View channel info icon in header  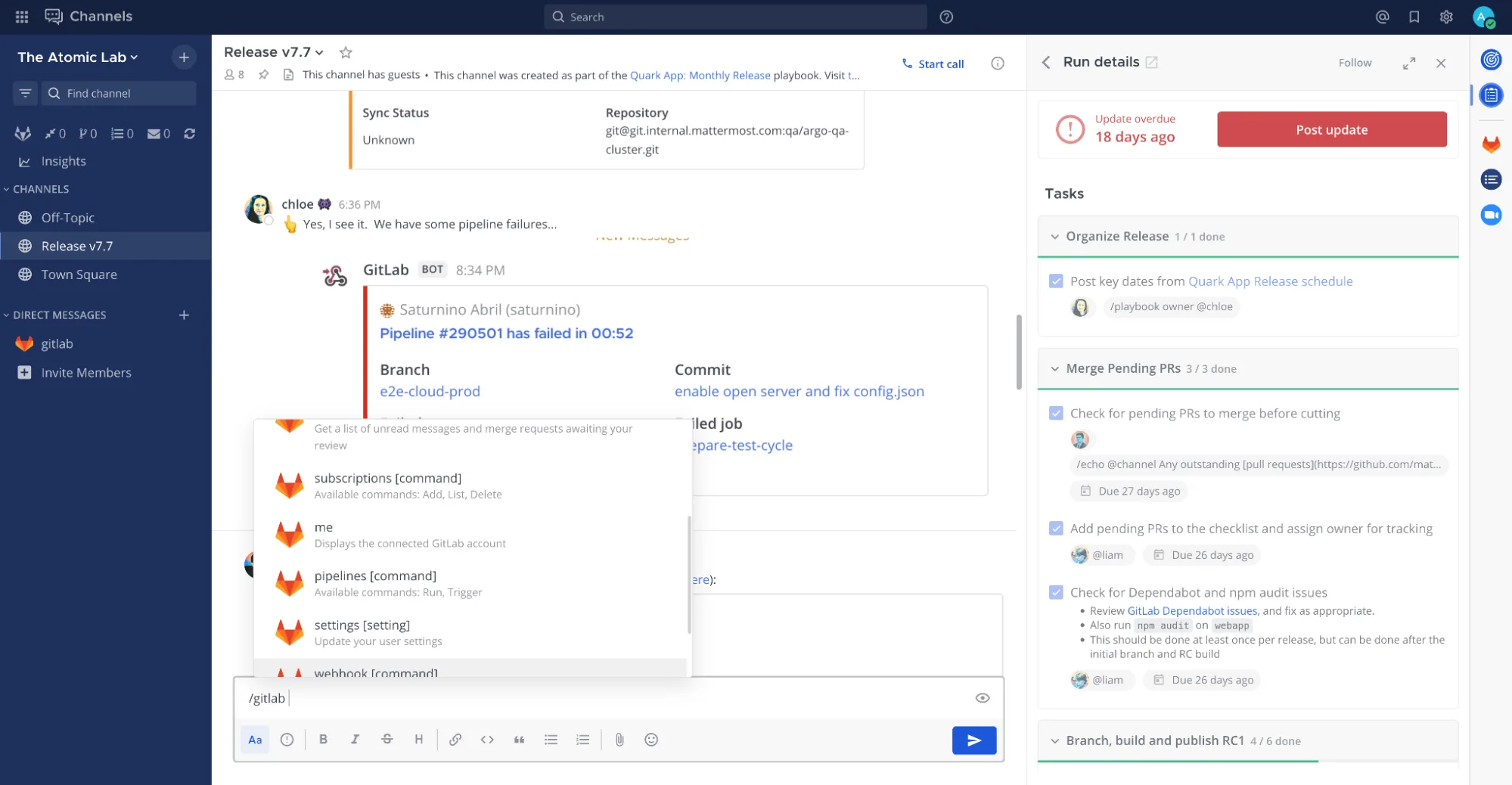pos(998,64)
